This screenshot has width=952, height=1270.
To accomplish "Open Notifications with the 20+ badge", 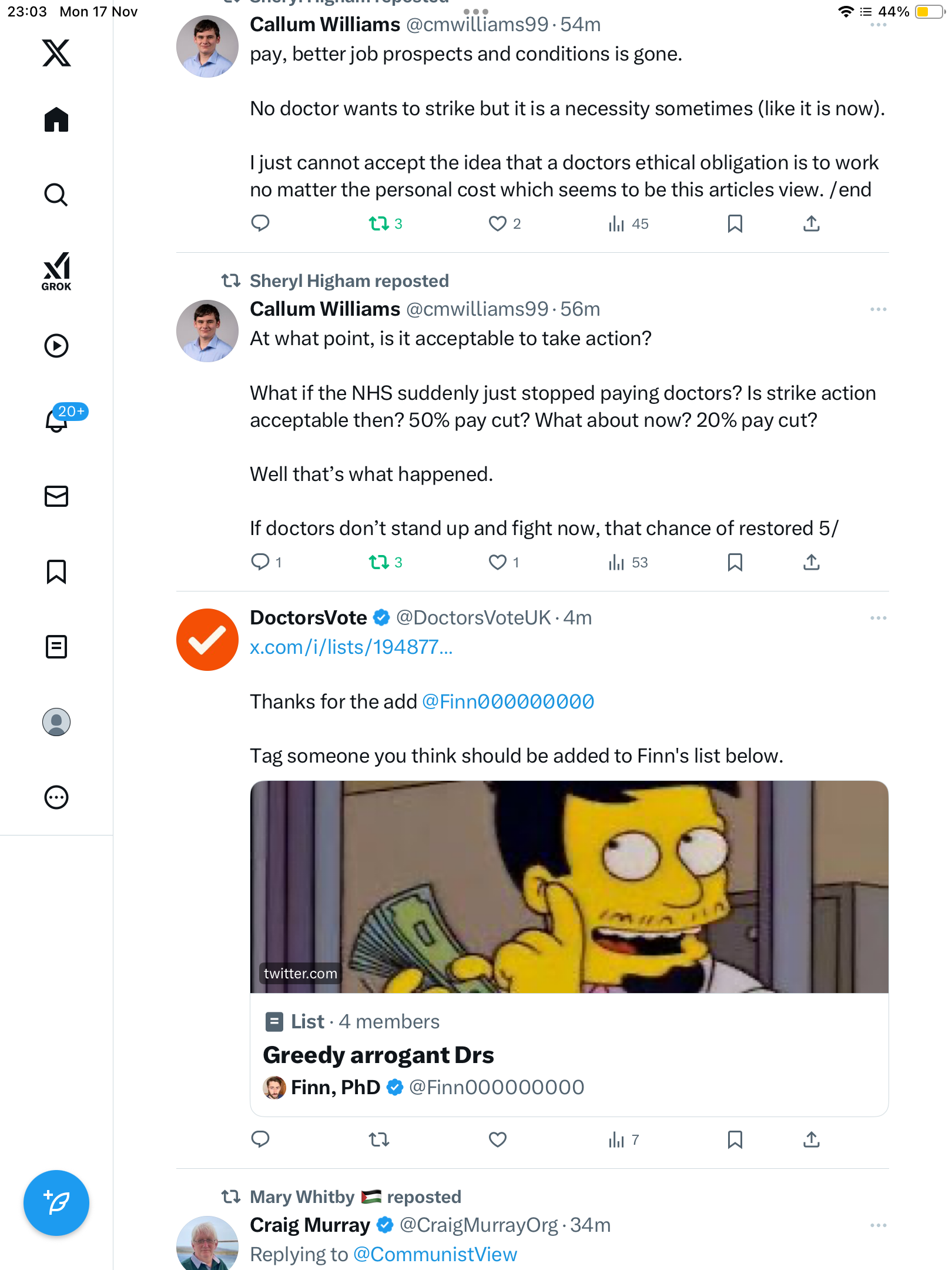I will click(58, 420).
